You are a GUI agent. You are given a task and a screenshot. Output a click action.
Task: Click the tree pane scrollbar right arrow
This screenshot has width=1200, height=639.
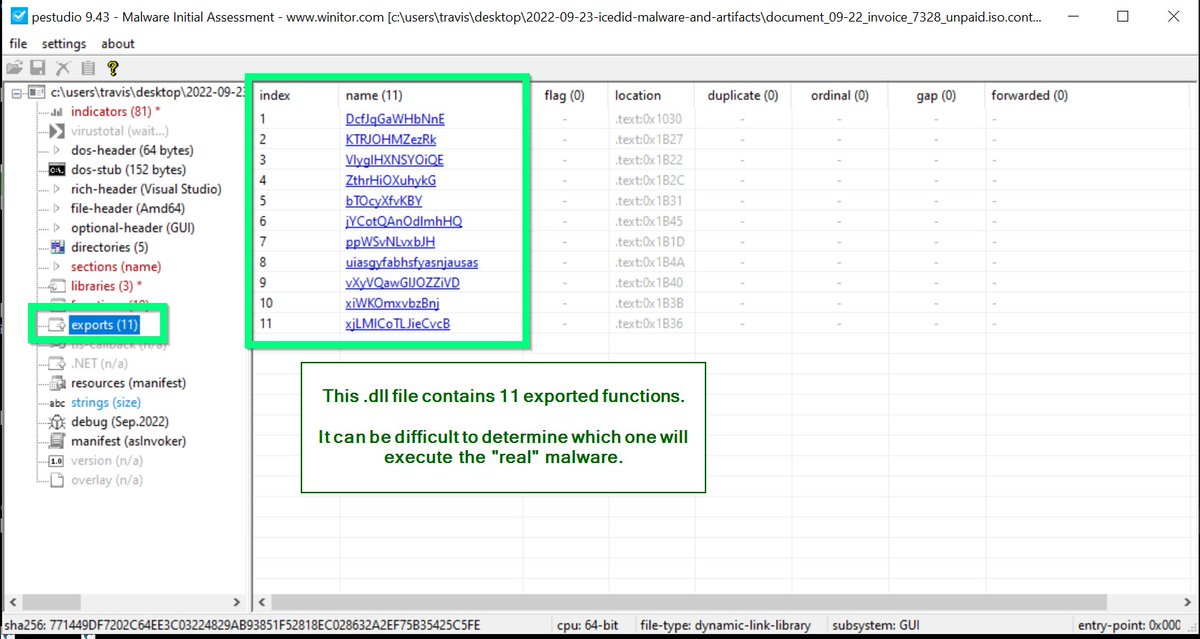pos(237,603)
